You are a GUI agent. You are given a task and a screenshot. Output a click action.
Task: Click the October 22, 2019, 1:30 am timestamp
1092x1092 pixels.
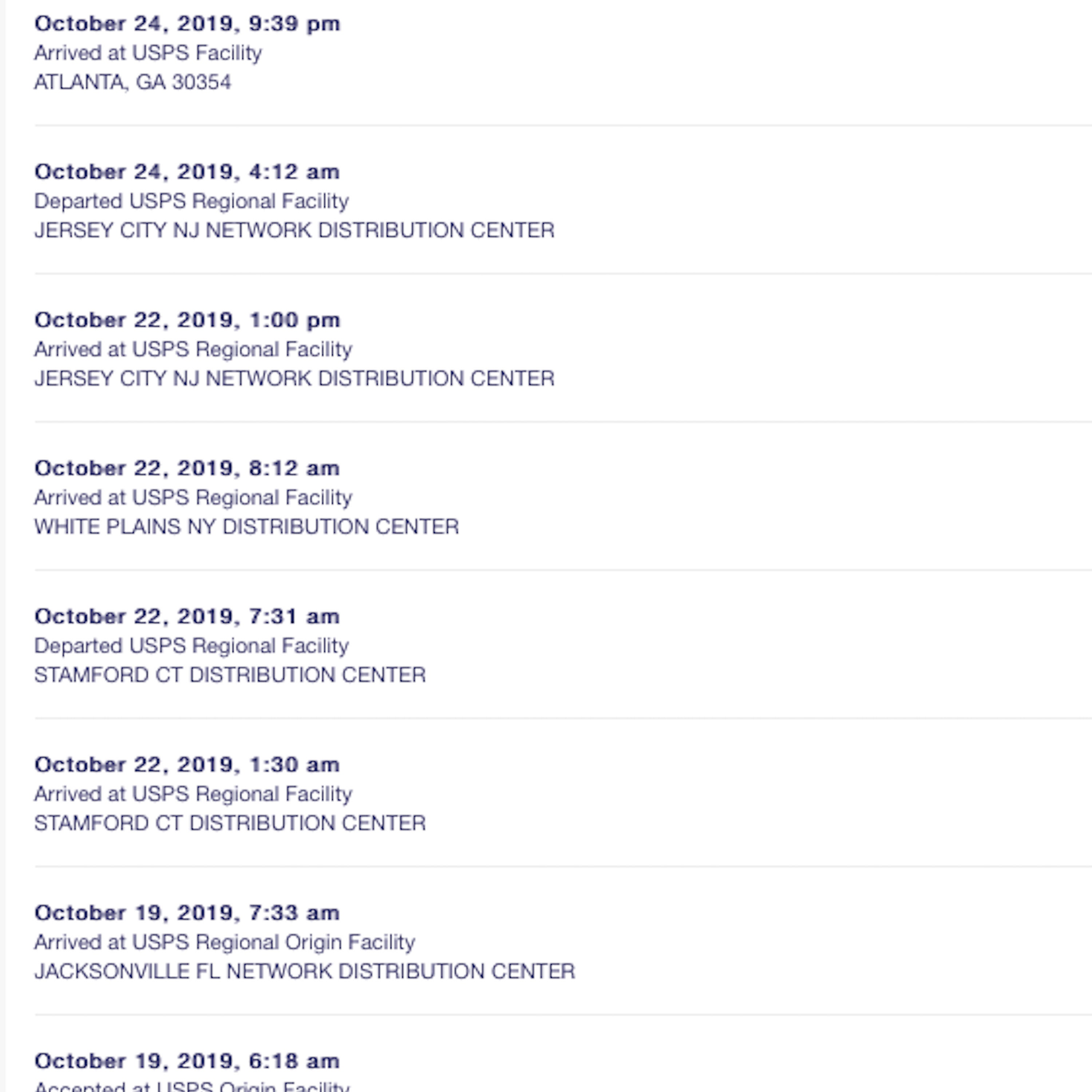point(187,765)
